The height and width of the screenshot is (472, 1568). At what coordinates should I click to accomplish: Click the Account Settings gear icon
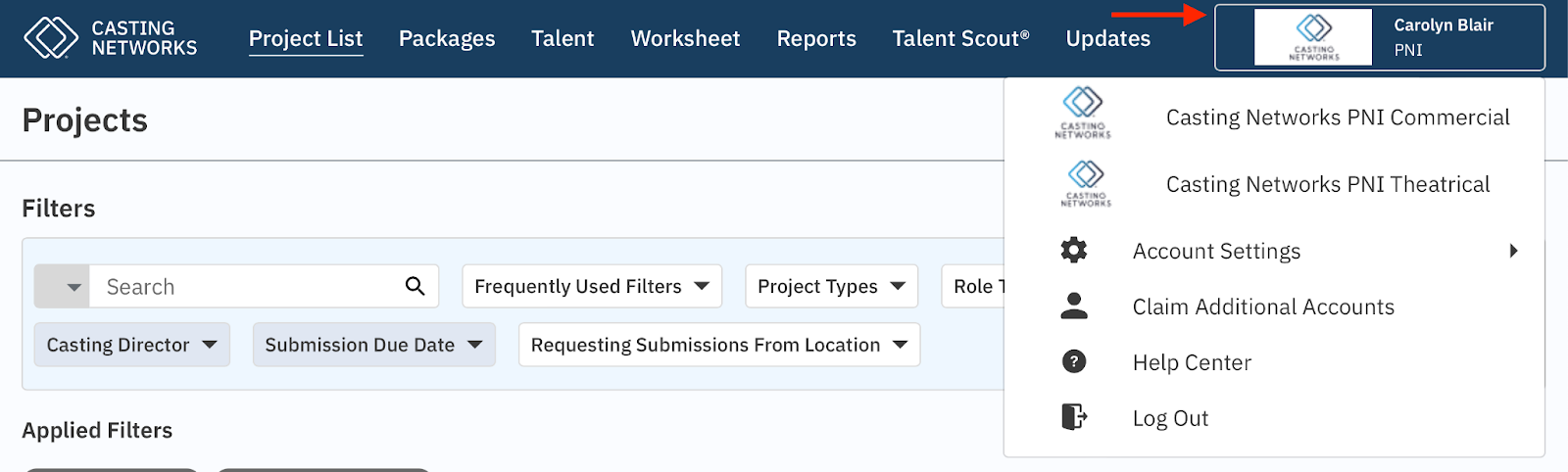[x=1074, y=251]
